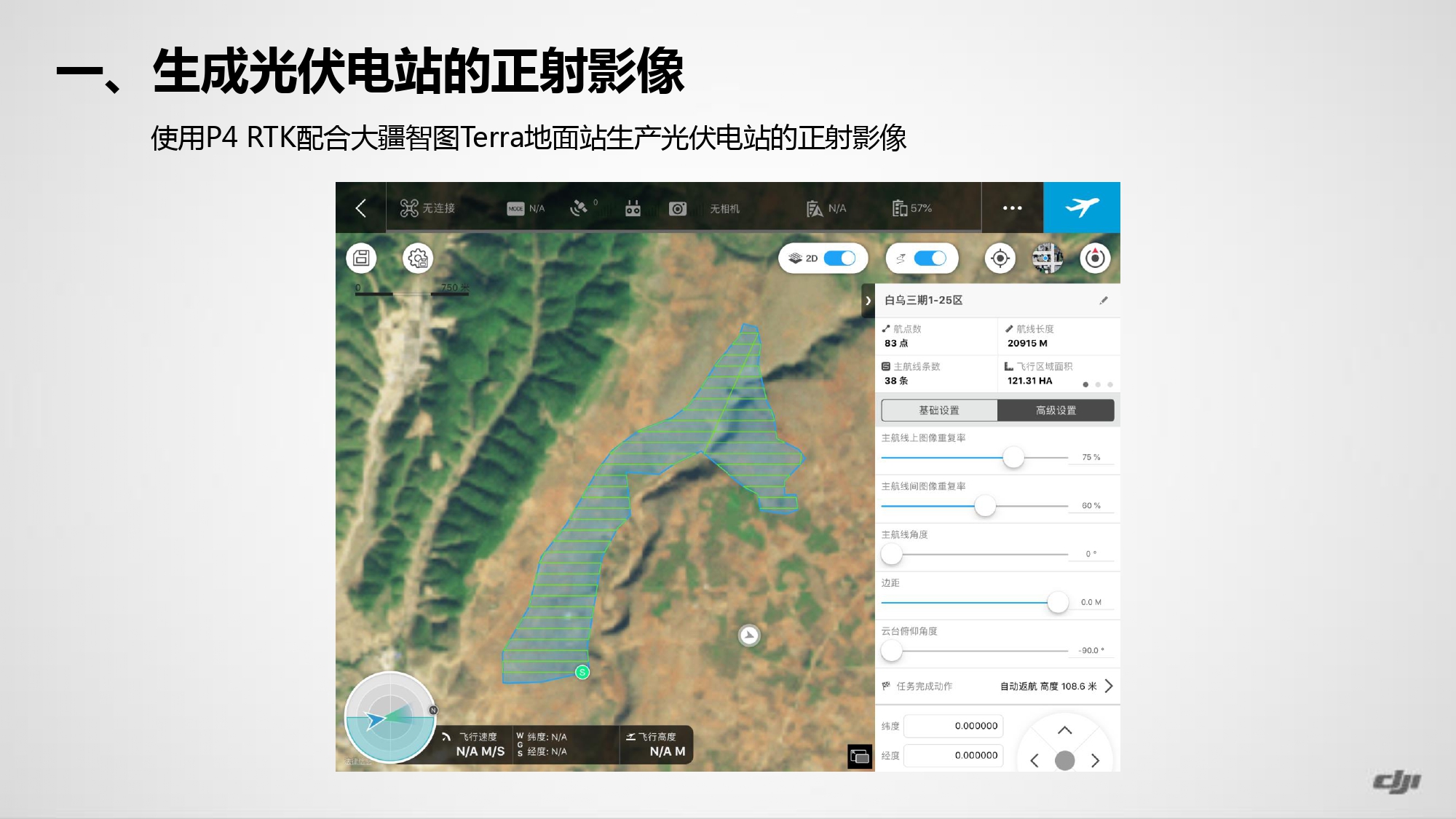Tap the satellite GPS signal icon
Image resolution: width=1456 pixels, height=819 pixels.
click(579, 208)
